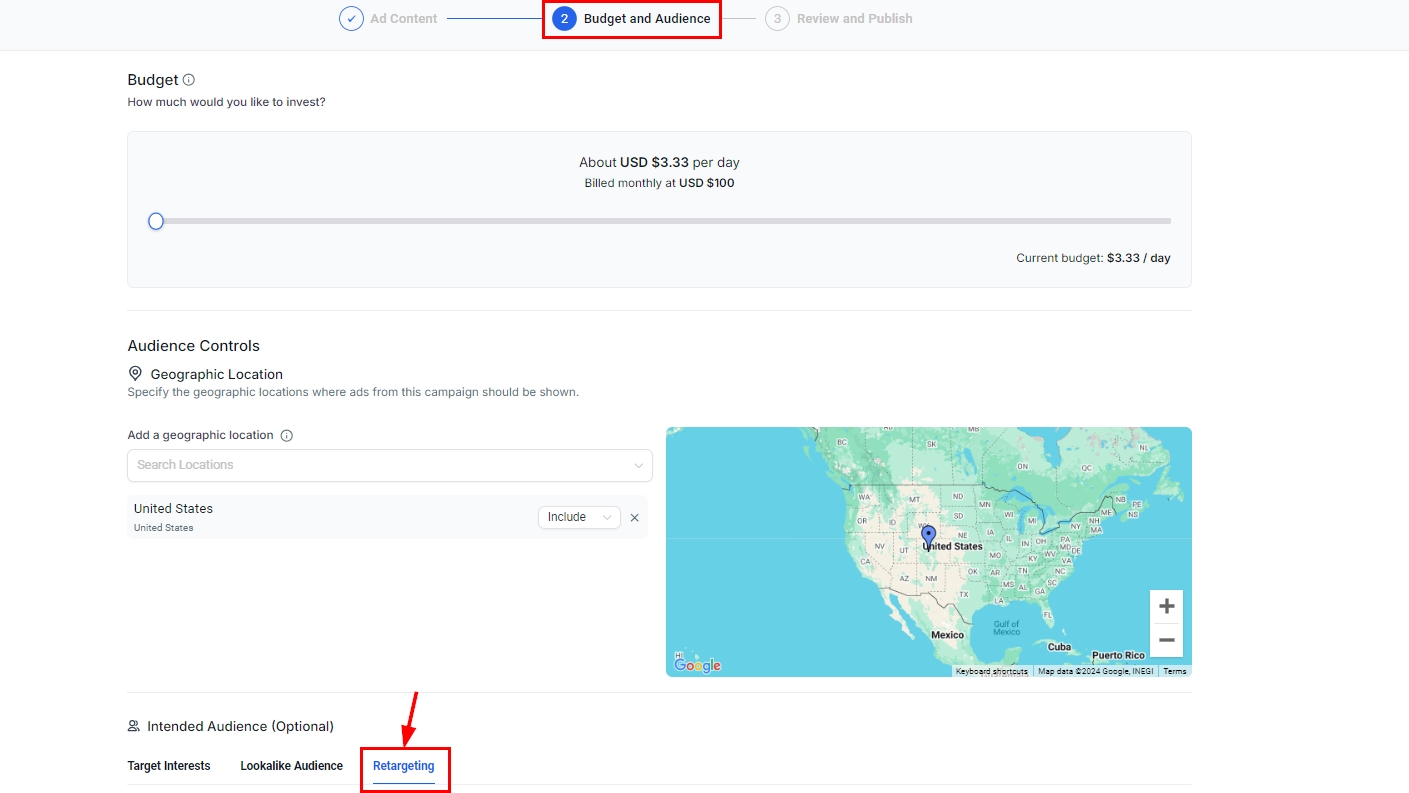
Task: Go to Budget and Audience step
Action: pyautogui.click(x=646, y=19)
